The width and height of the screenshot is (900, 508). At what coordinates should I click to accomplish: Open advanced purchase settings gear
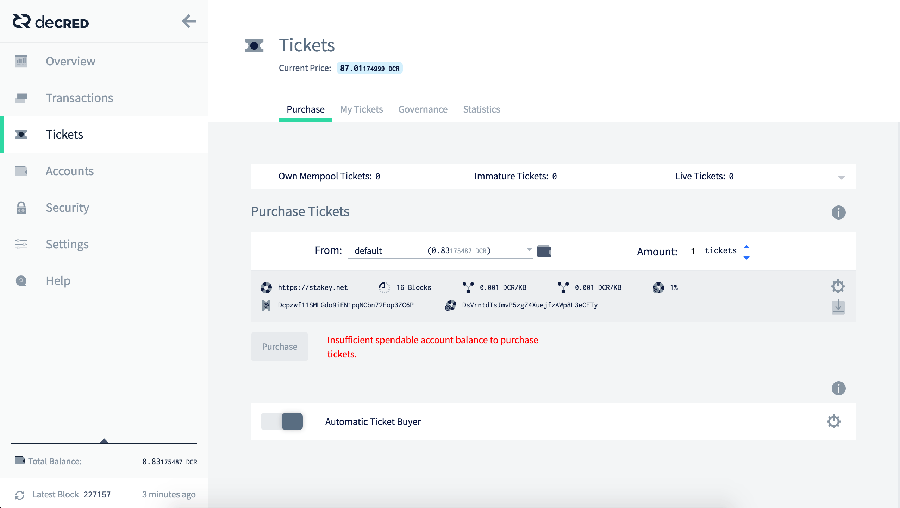(x=838, y=286)
